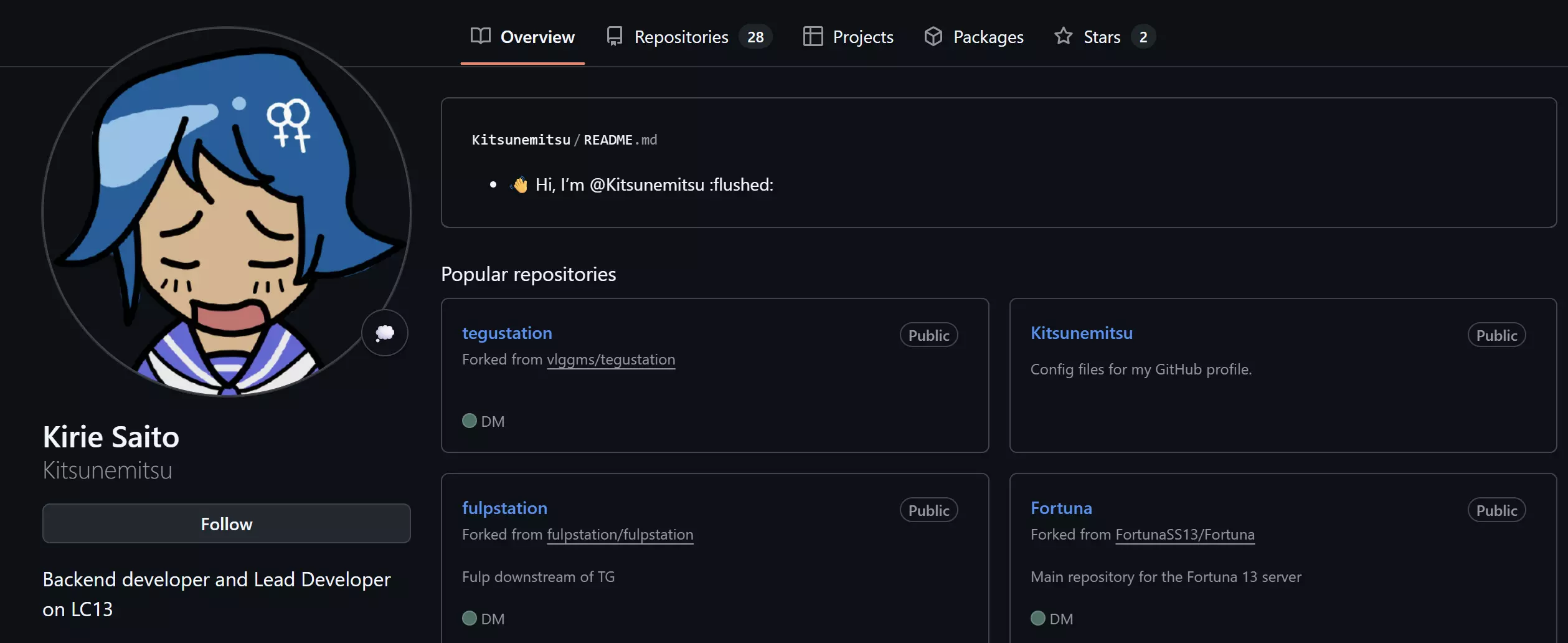Click DM language dot in Fortuna card

click(1038, 618)
